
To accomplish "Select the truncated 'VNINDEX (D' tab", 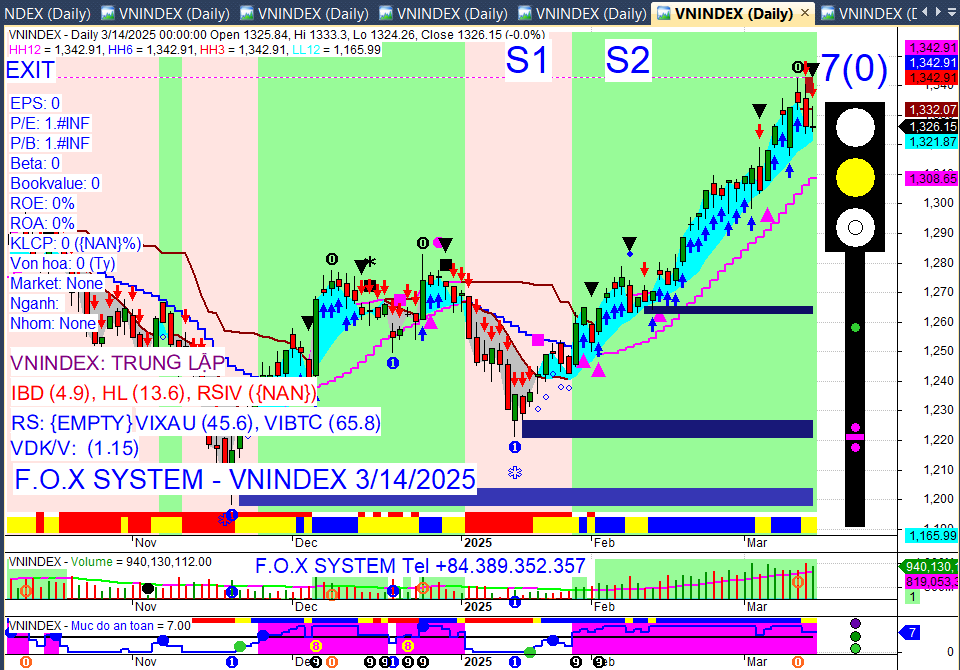I will coord(869,13).
